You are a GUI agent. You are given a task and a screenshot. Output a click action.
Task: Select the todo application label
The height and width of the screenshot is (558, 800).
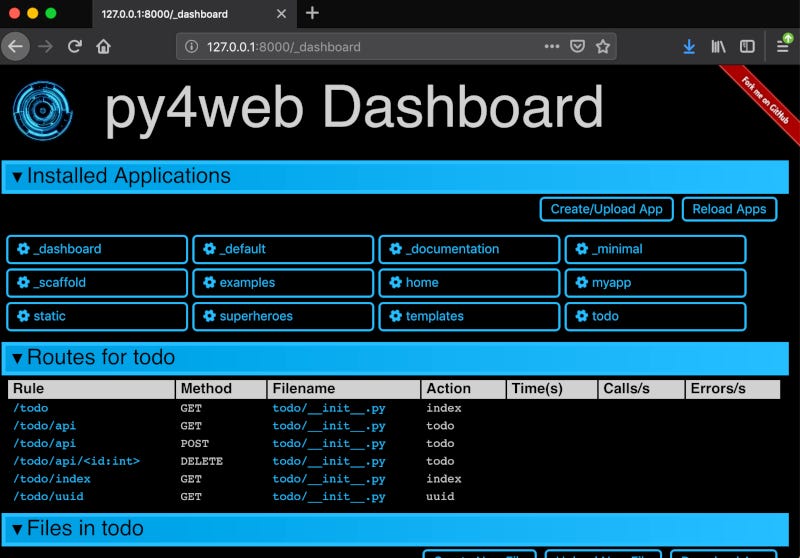pos(605,316)
